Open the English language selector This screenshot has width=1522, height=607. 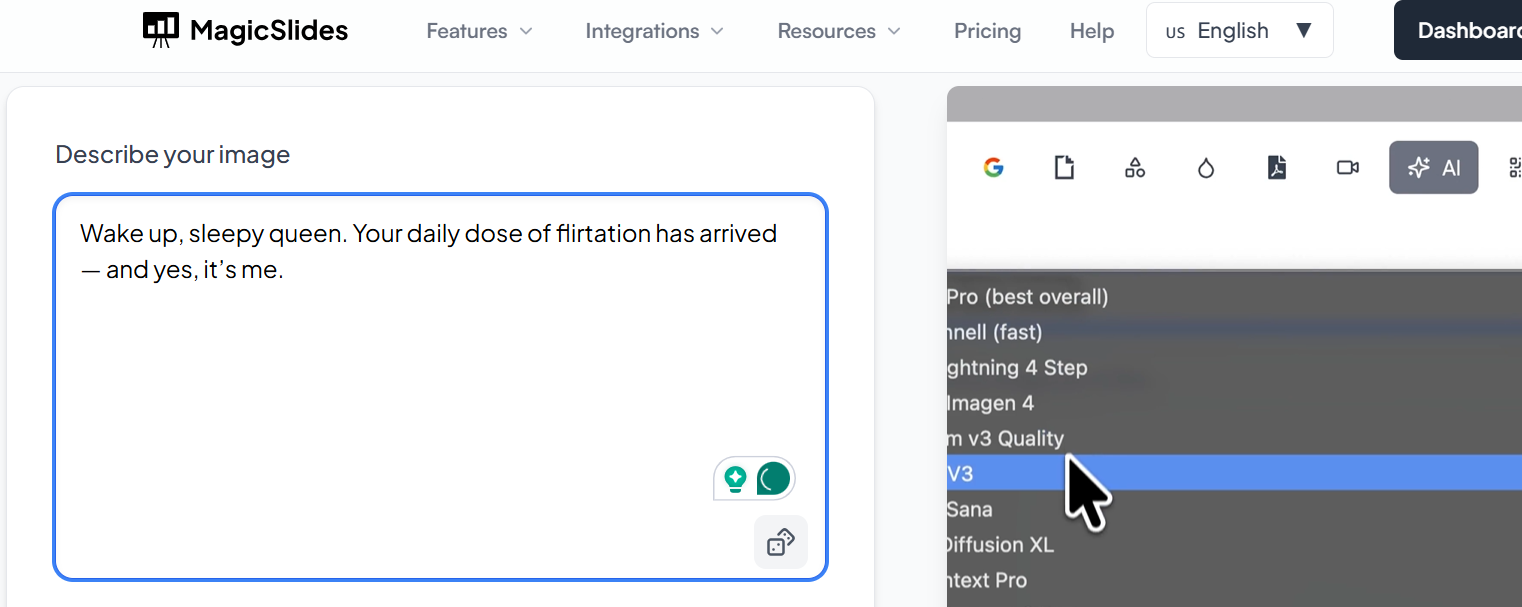tap(1239, 31)
